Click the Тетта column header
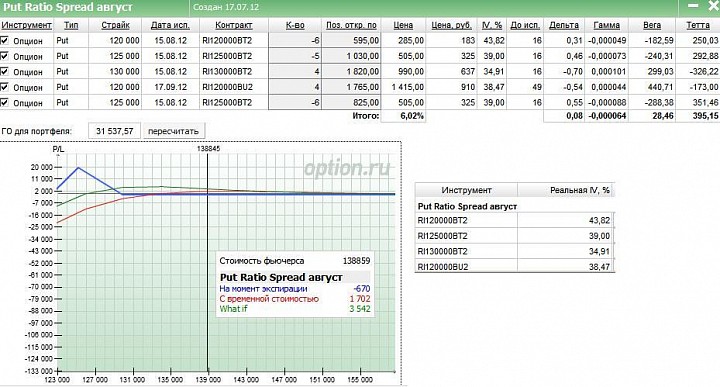Screen dimensions: 720x387 coord(698,25)
